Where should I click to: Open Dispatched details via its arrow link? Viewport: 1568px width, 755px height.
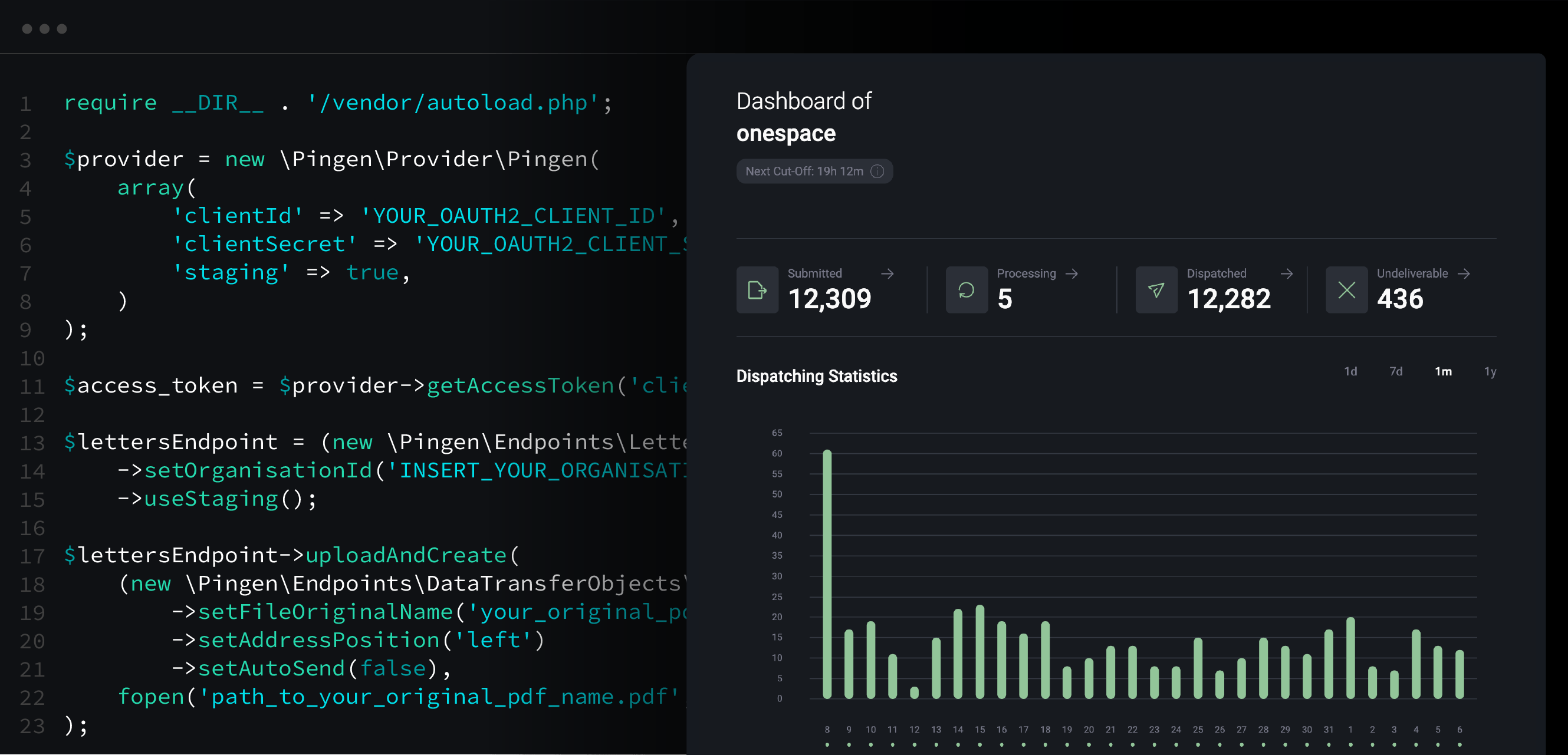coord(1288,274)
